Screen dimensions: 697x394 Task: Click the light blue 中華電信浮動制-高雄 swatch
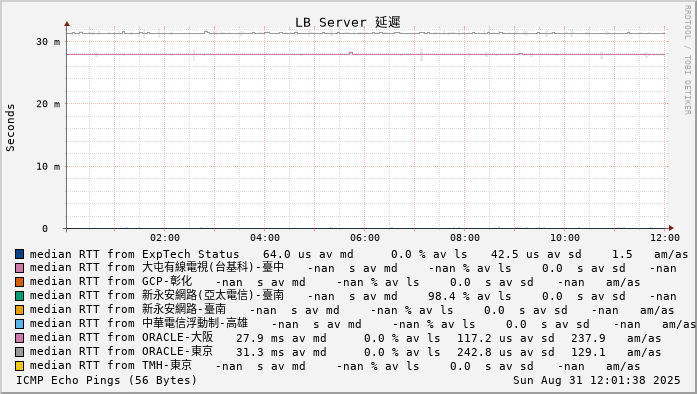tap(19, 324)
